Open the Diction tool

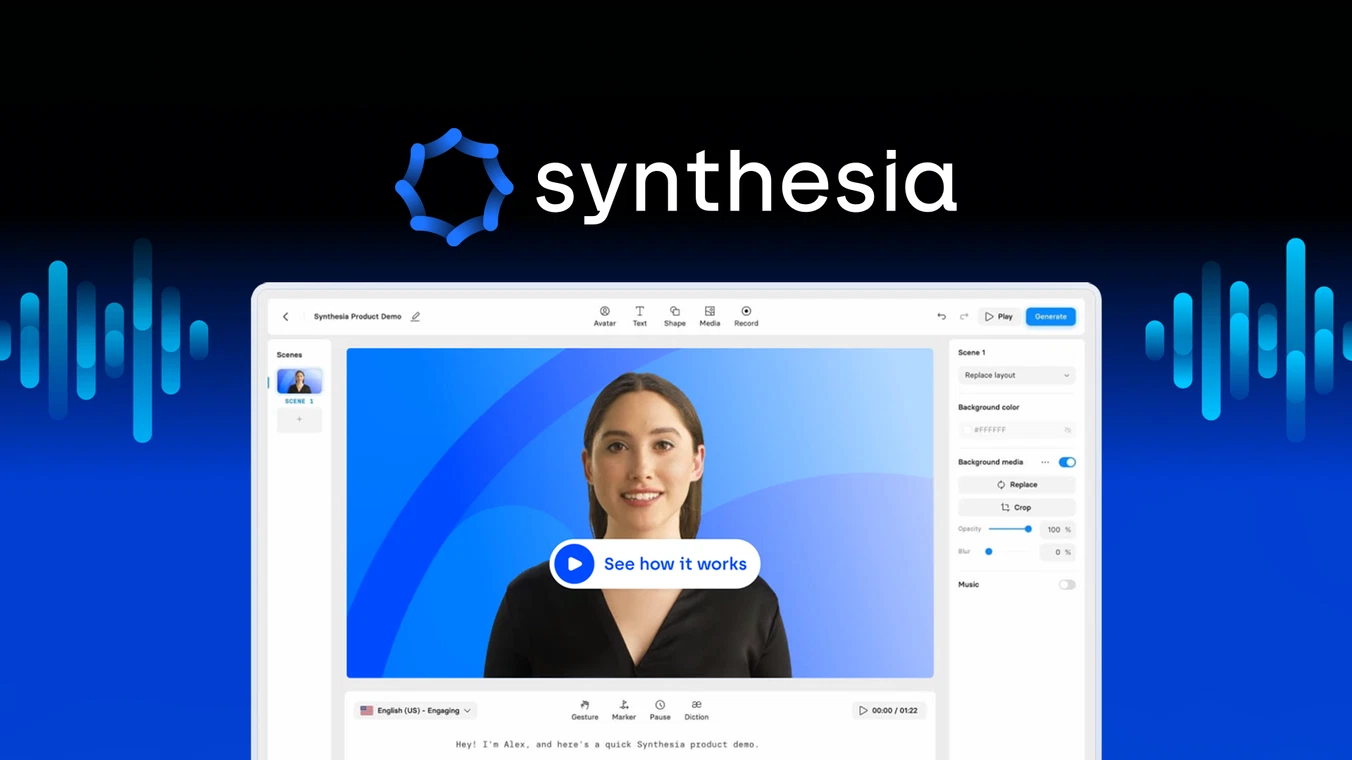point(696,708)
